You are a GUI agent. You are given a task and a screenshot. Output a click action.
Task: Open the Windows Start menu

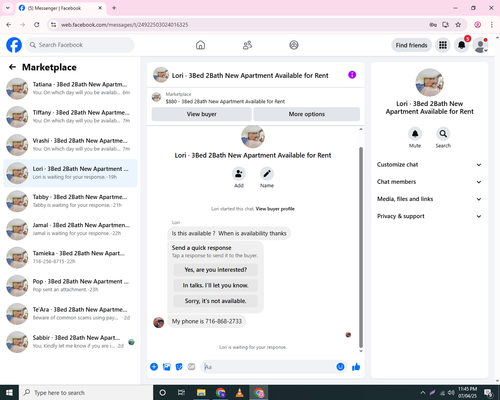click(x=9, y=393)
